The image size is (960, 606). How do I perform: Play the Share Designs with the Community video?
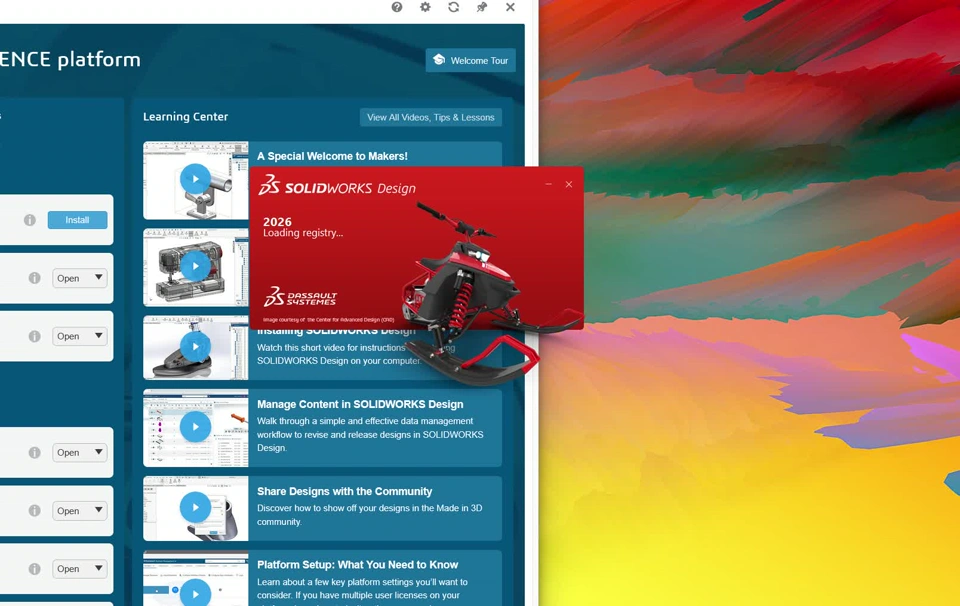point(195,507)
